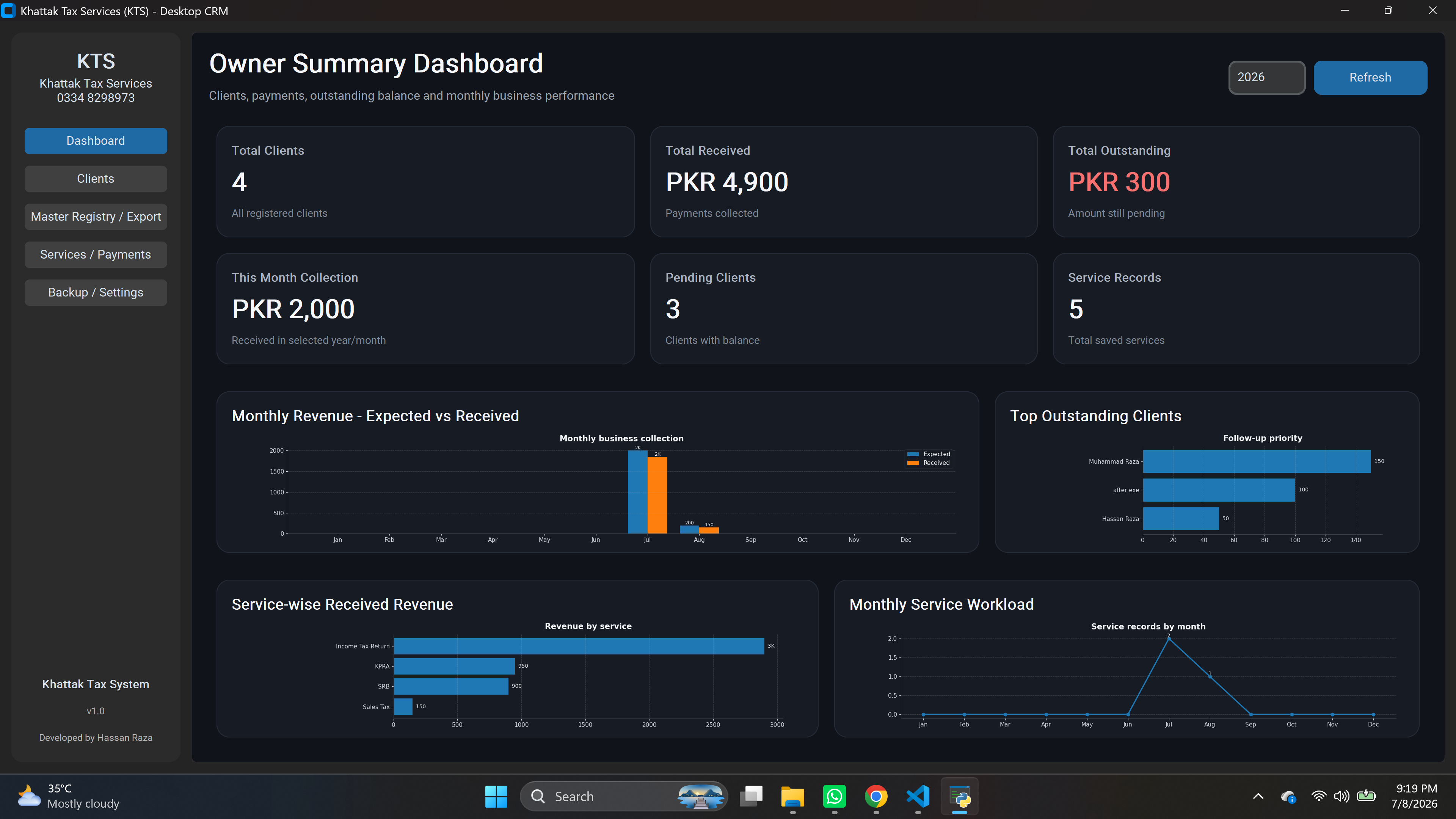This screenshot has width=1456, height=819.
Task: Click the Income Tax Return revenue bar
Action: click(579, 646)
